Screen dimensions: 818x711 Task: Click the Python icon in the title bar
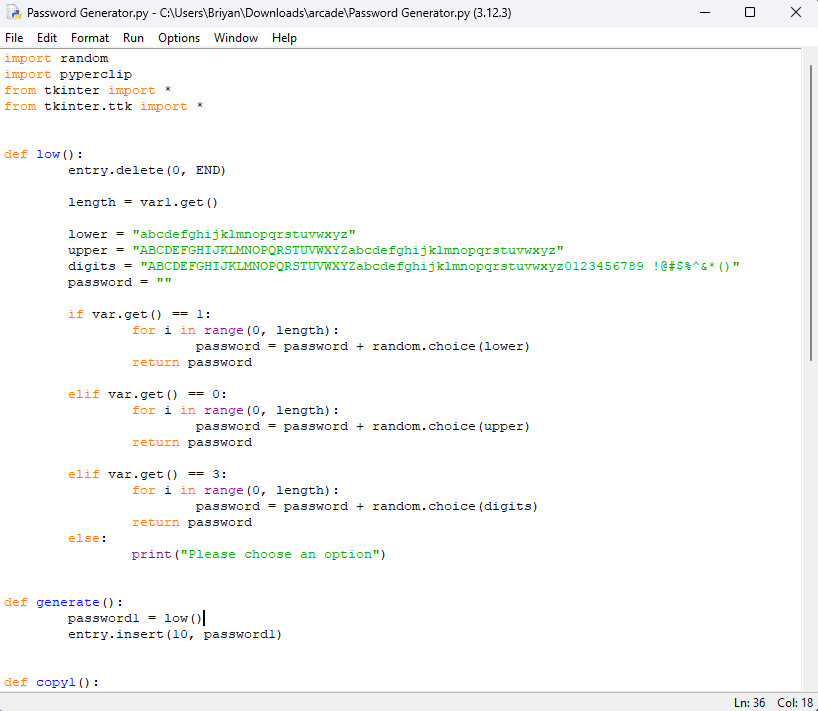[x=13, y=13]
